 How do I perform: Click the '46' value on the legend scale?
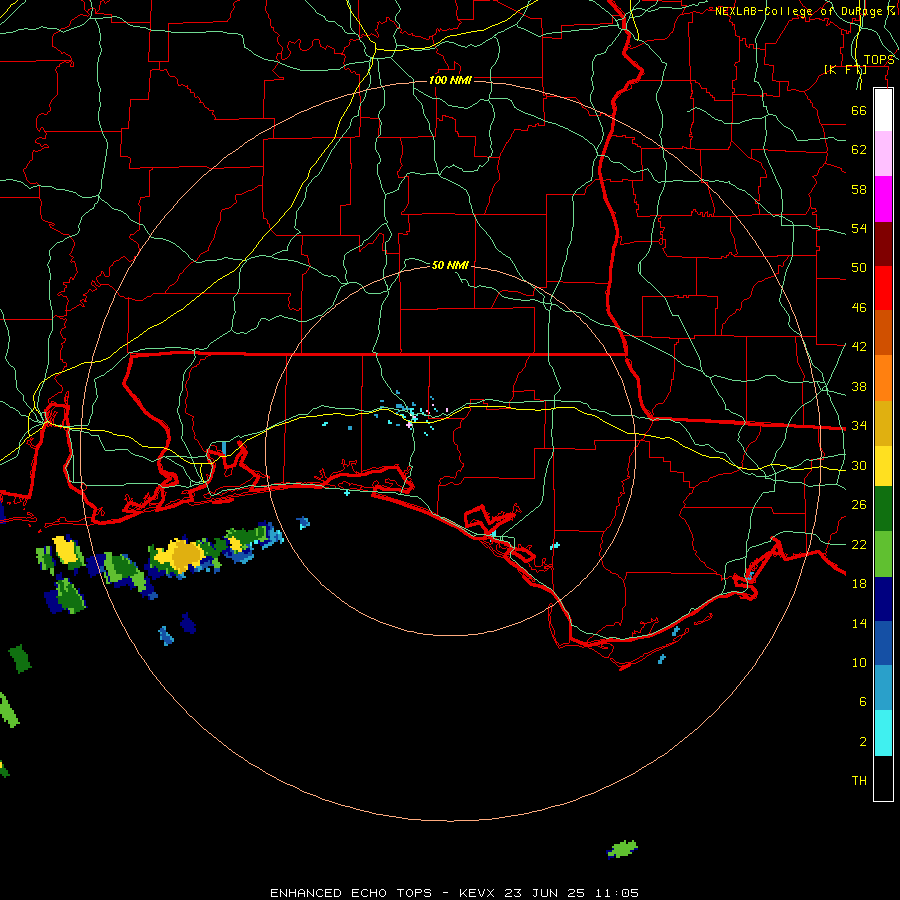[859, 308]
